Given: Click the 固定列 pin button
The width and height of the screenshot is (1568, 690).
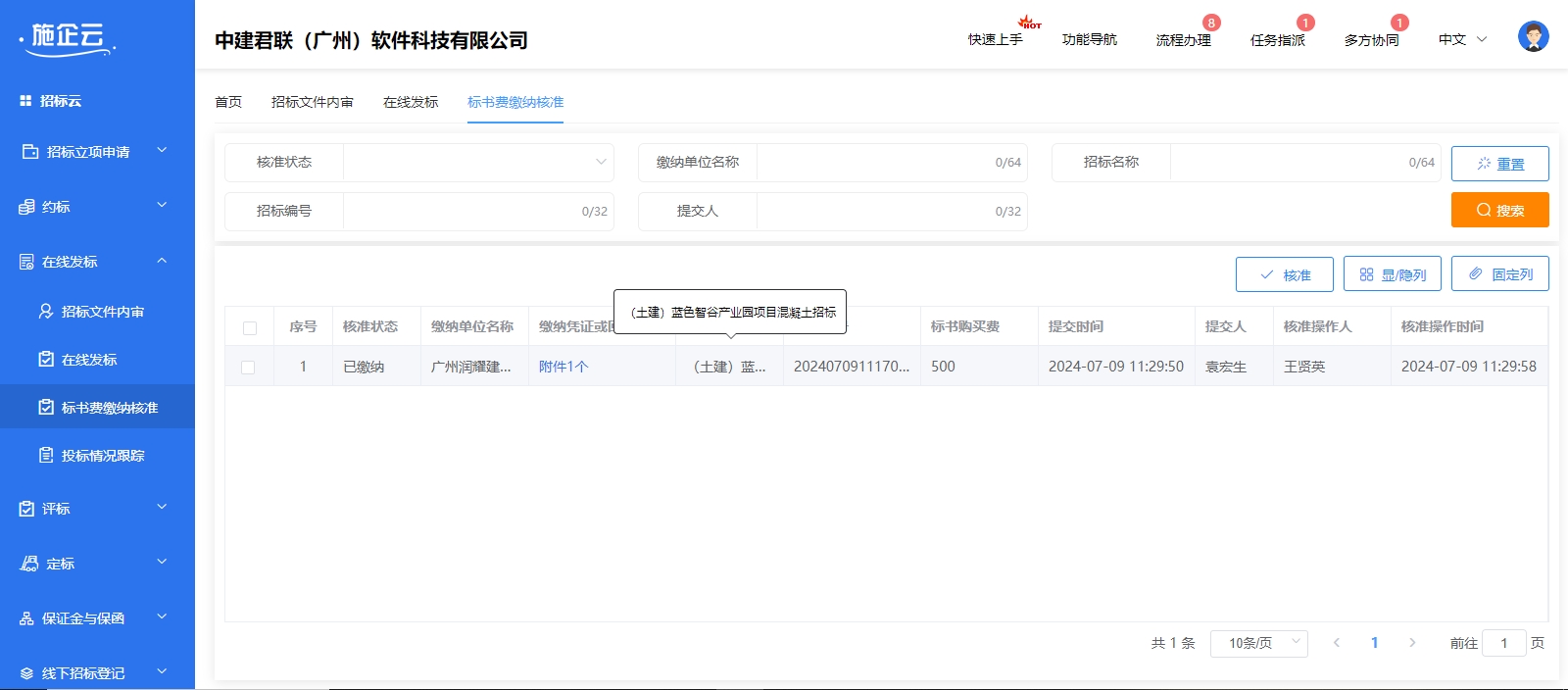Looking at the screenshot, I should [1499, 274].
